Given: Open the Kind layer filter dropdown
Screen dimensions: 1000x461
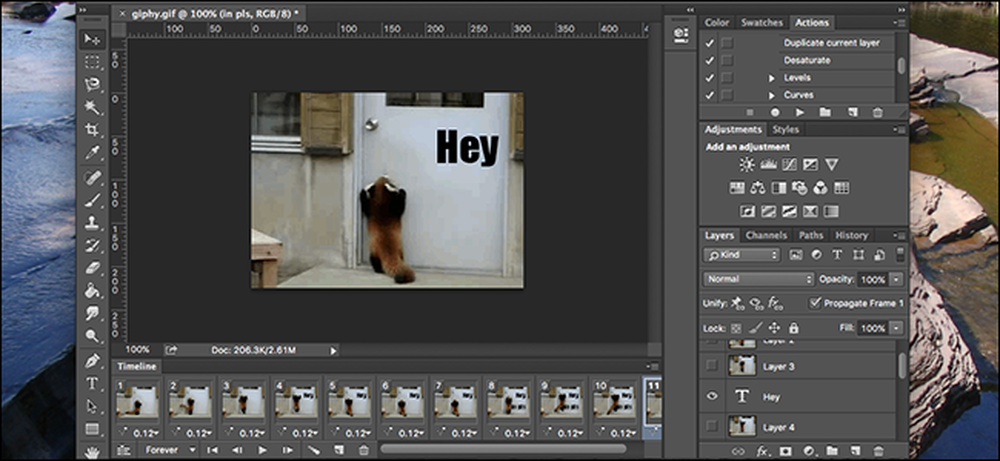Looking at the screenshot, I should click(742, 254).
